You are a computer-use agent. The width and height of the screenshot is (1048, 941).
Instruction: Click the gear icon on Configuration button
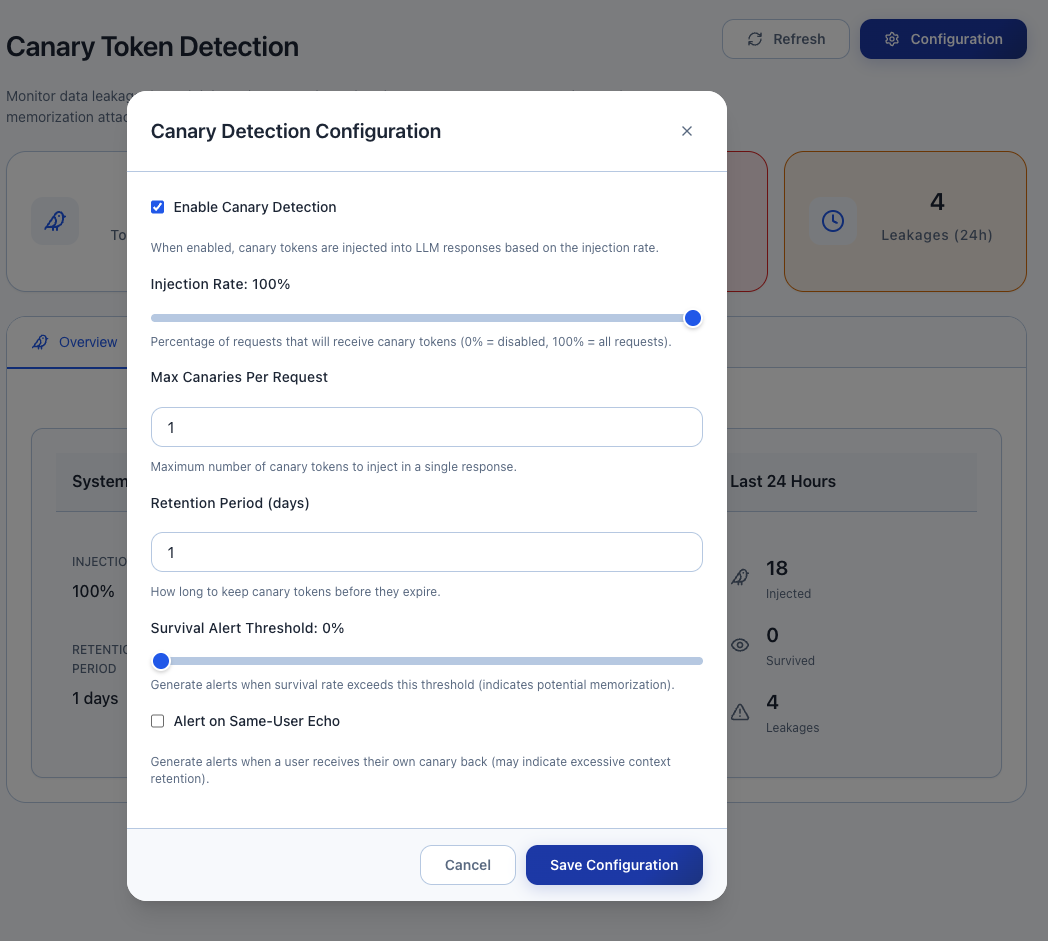(891, 38)
